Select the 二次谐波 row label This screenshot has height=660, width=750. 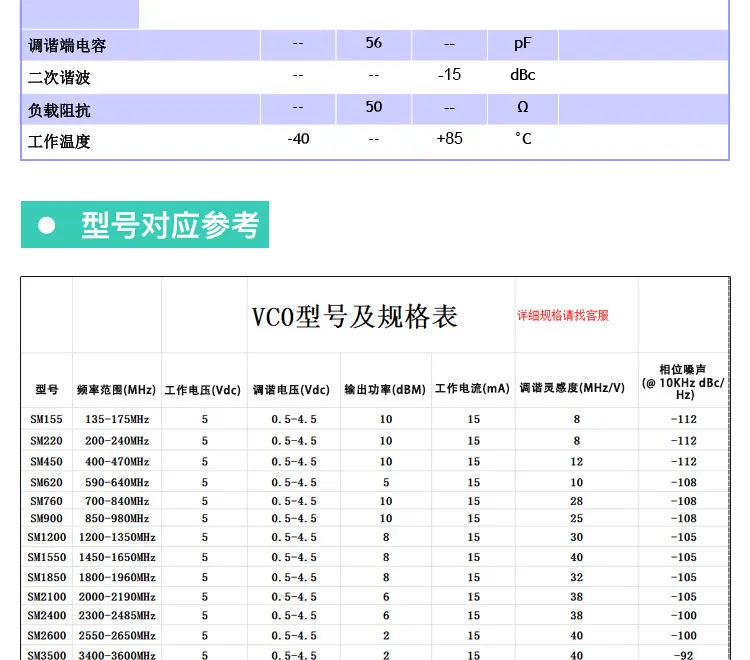click(59, 77)
